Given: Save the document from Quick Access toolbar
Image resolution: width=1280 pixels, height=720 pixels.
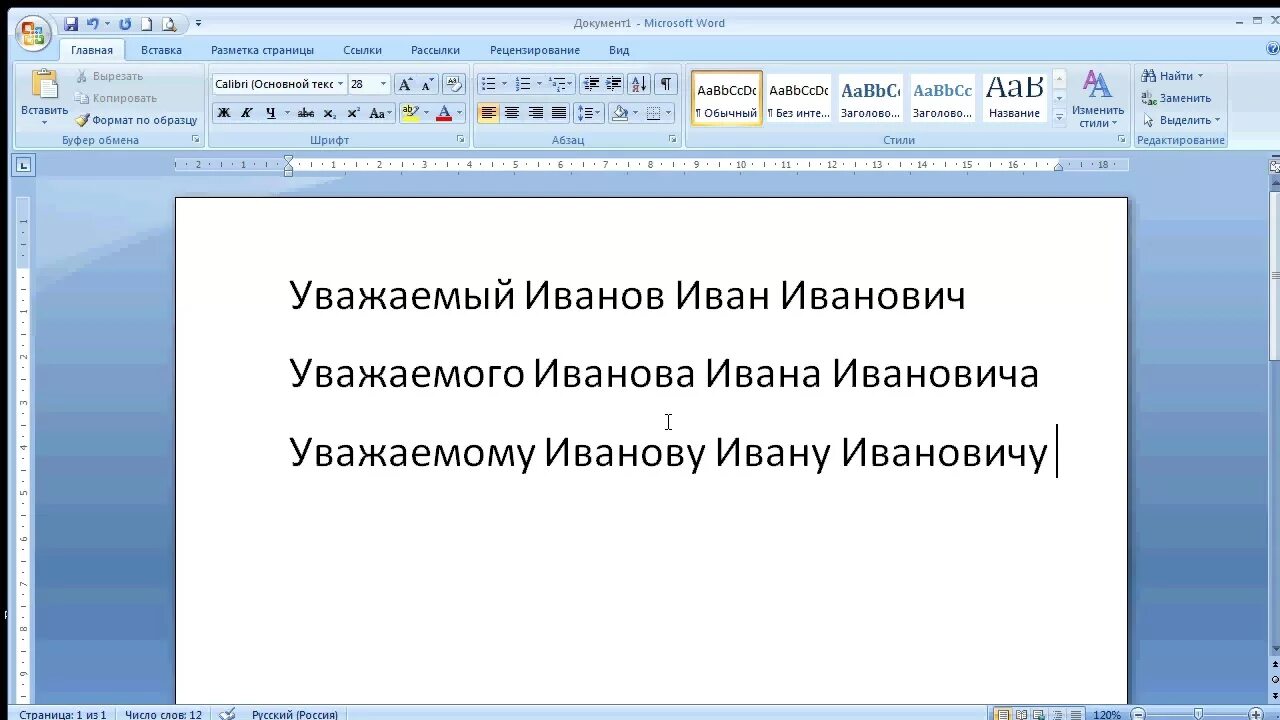Looking at the screenshot, I should point(71,24).
